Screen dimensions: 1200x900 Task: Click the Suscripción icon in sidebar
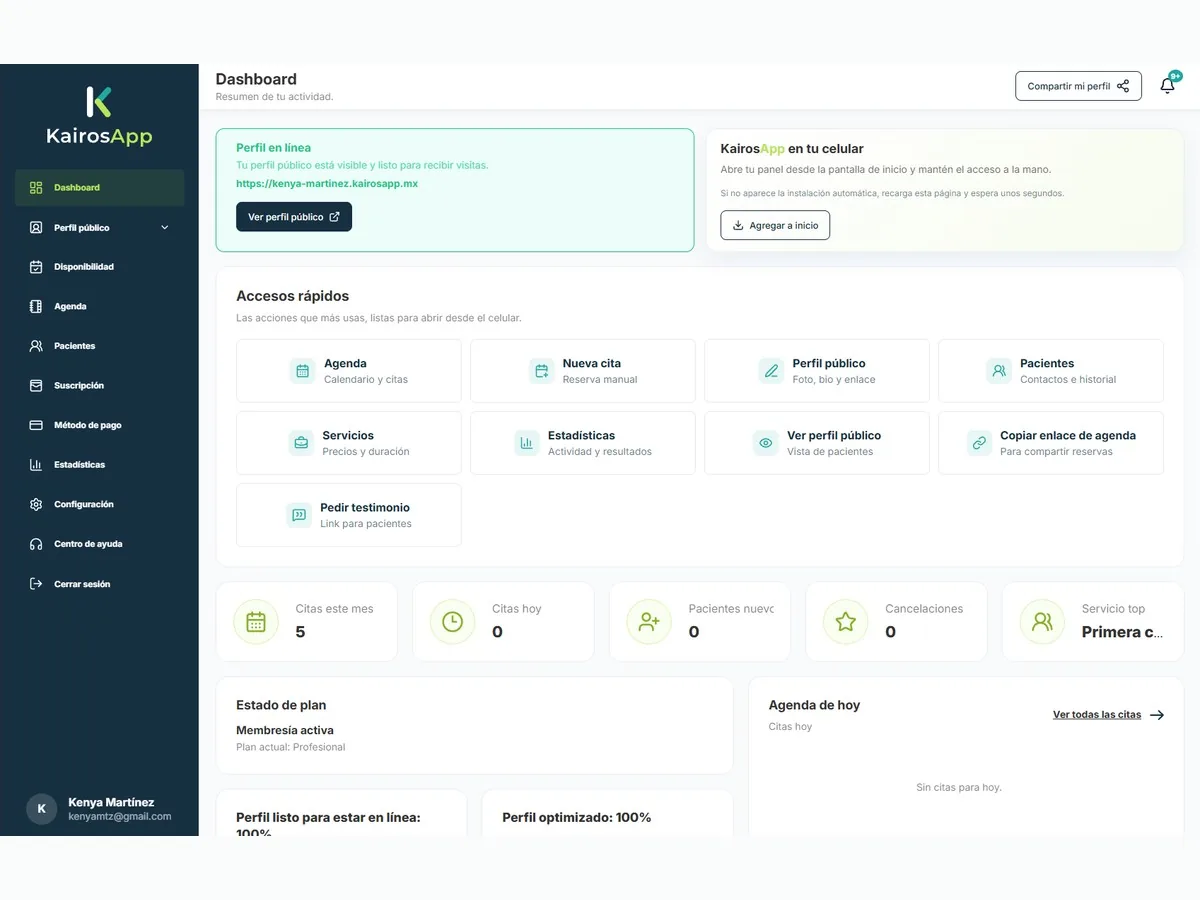tap(36, 386)
